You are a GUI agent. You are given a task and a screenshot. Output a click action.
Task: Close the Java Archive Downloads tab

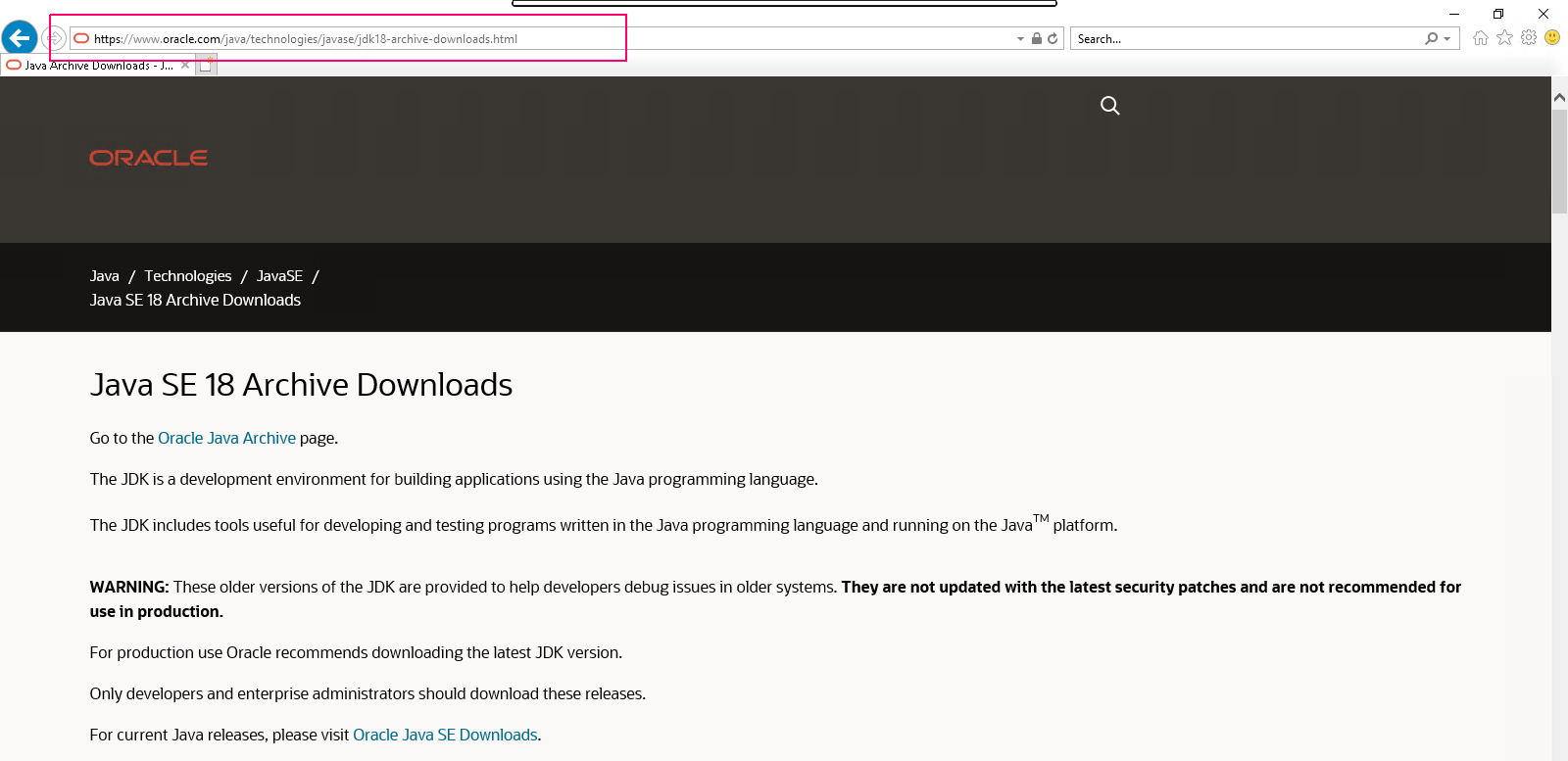[x=185, y=66]
